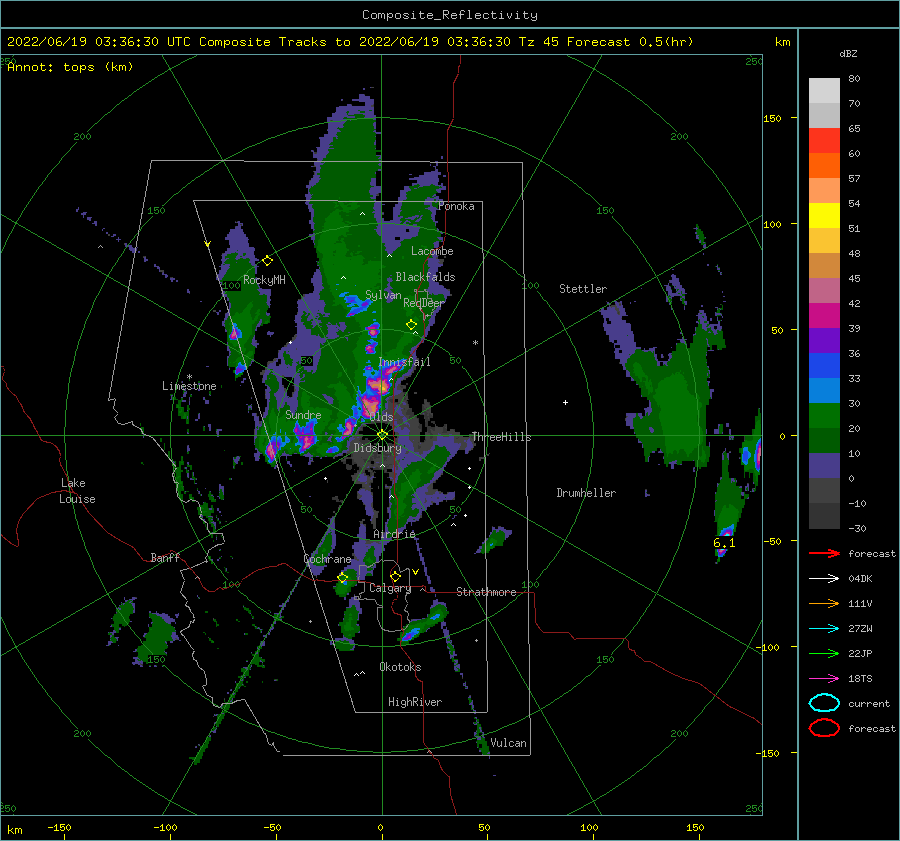Click the light gray 80–70 dBZ swatch
Viewport: 900px width, 841px height.
pos(824,91)
